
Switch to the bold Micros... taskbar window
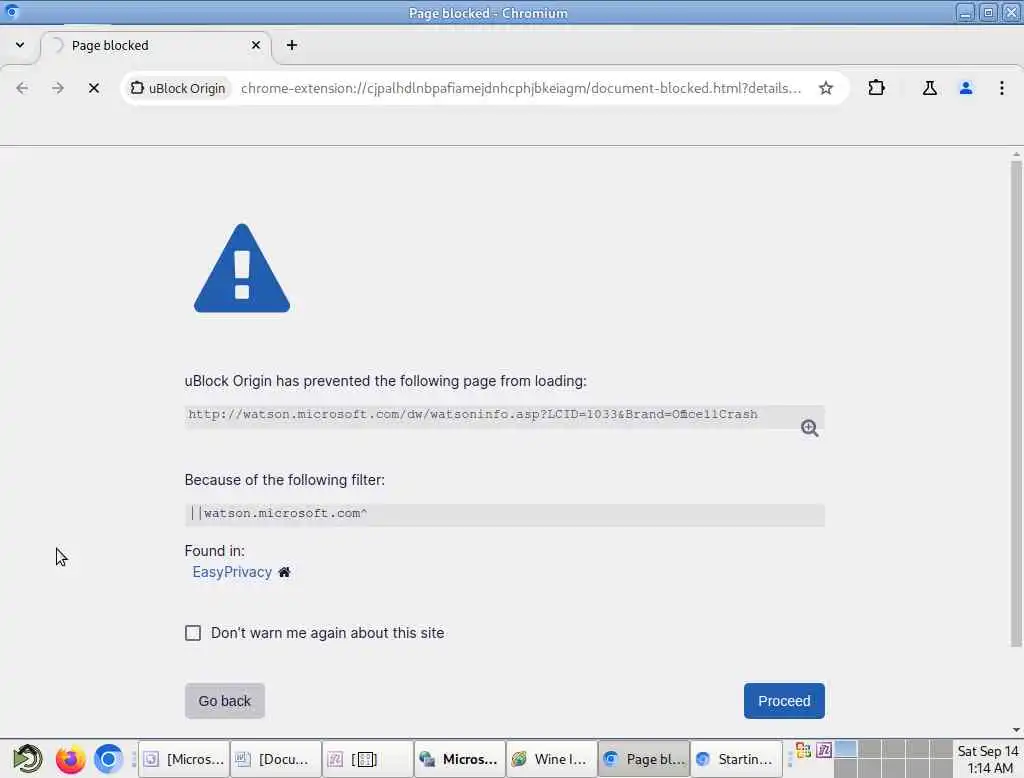coord(460,759)
